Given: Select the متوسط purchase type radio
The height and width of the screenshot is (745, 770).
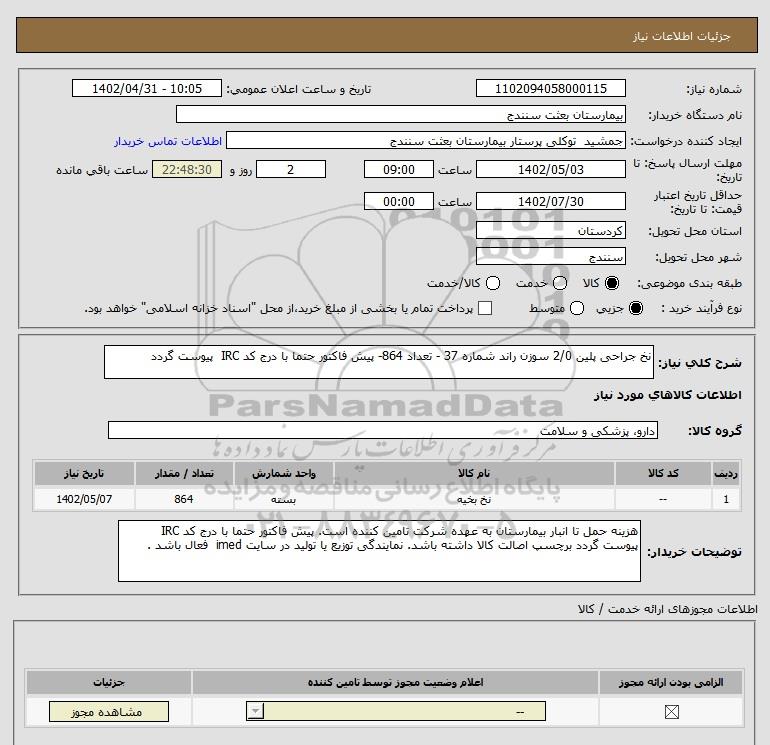Looking at the screenshot, I should click(577, 308).
